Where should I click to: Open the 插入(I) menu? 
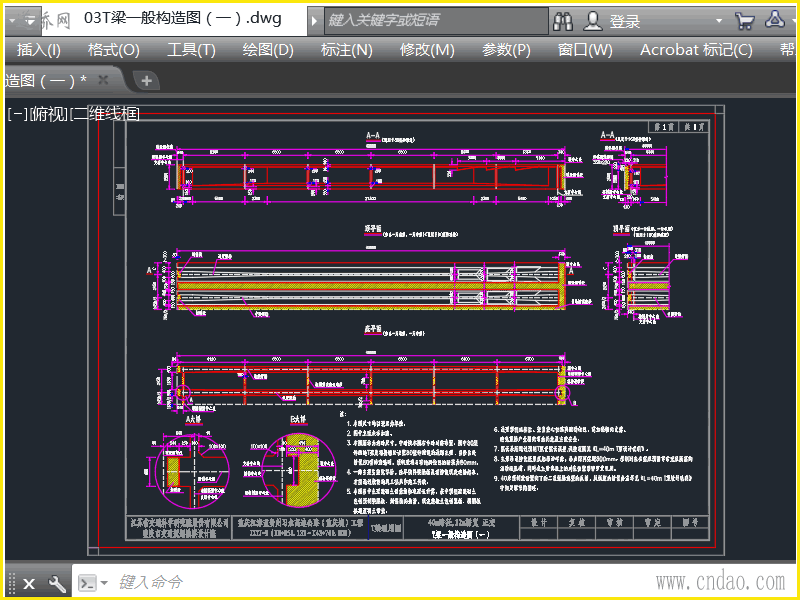pyautogui.click(x=39, y=50)
